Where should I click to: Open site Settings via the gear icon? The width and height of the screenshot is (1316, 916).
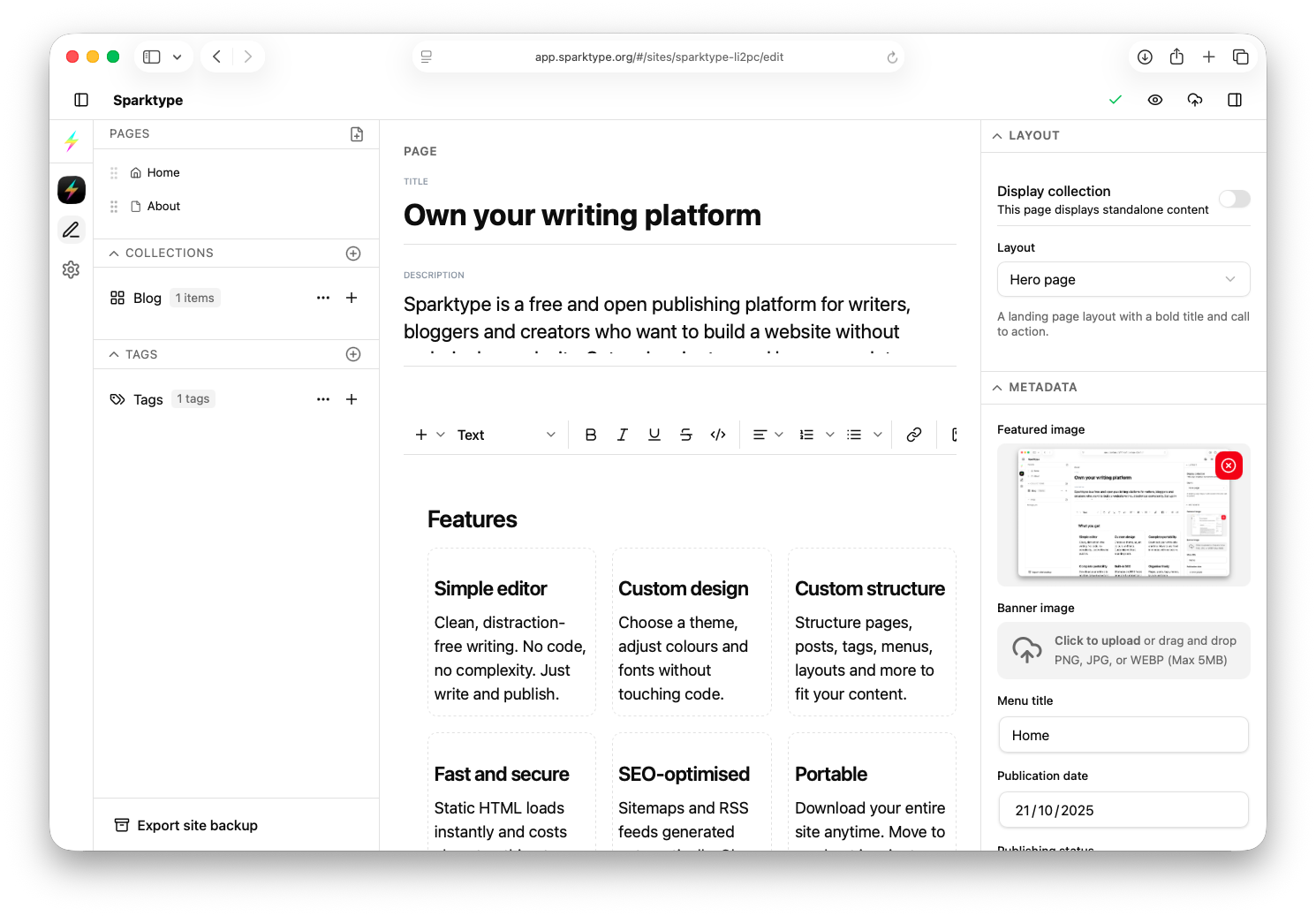(71, 269)
